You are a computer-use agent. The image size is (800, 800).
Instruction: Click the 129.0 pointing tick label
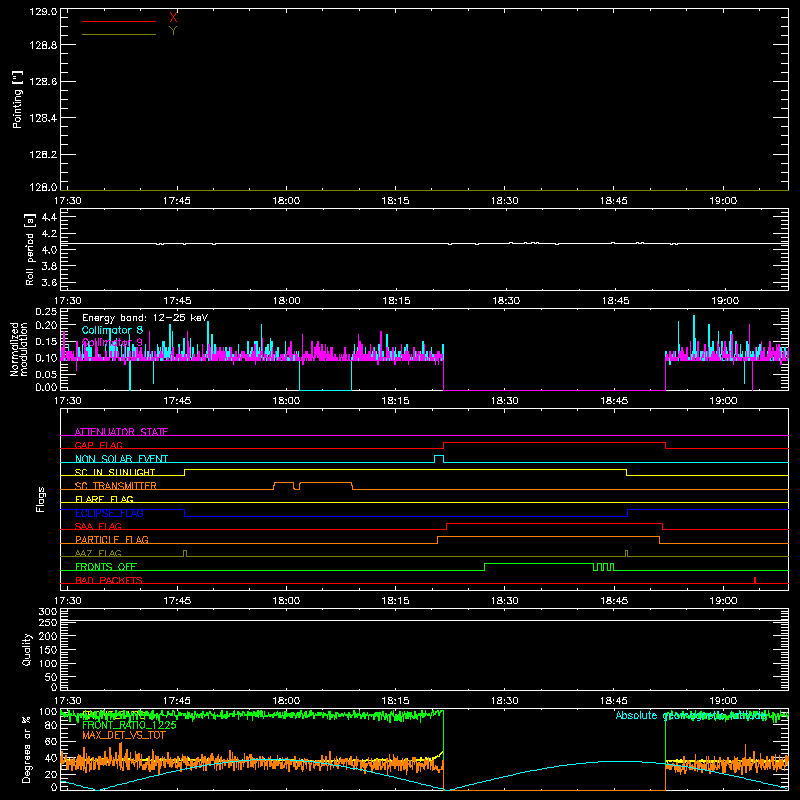click(x=43, y=12)
